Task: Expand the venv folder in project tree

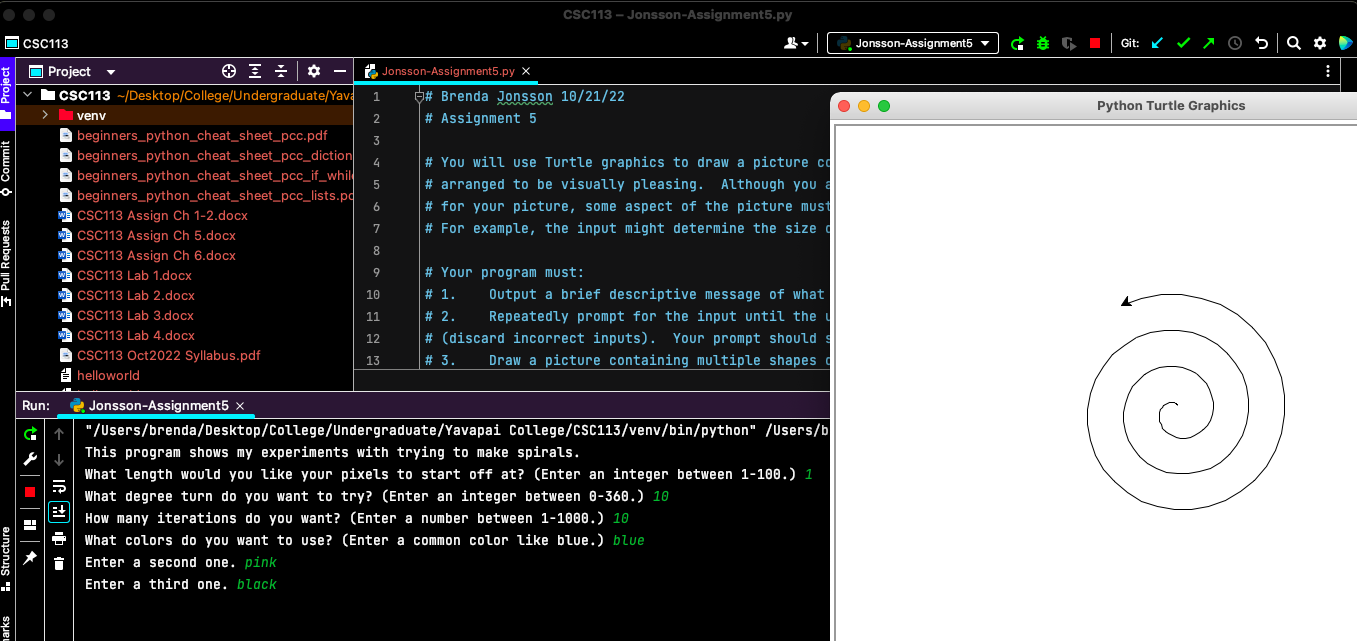Action: (x=45, y=115)
